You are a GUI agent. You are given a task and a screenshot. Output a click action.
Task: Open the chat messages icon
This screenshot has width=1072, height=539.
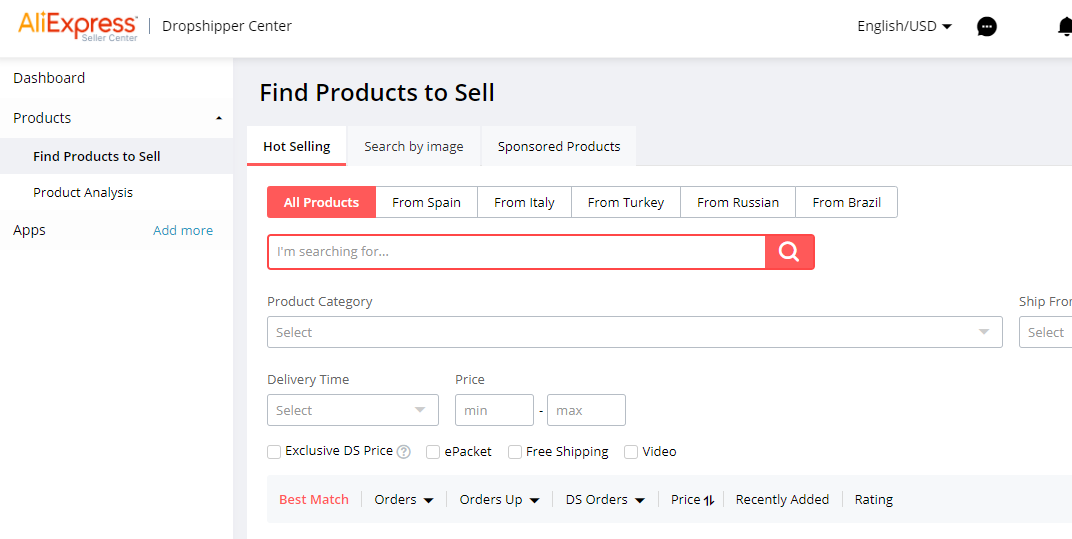pyautogui.click(x=987, y=27)
